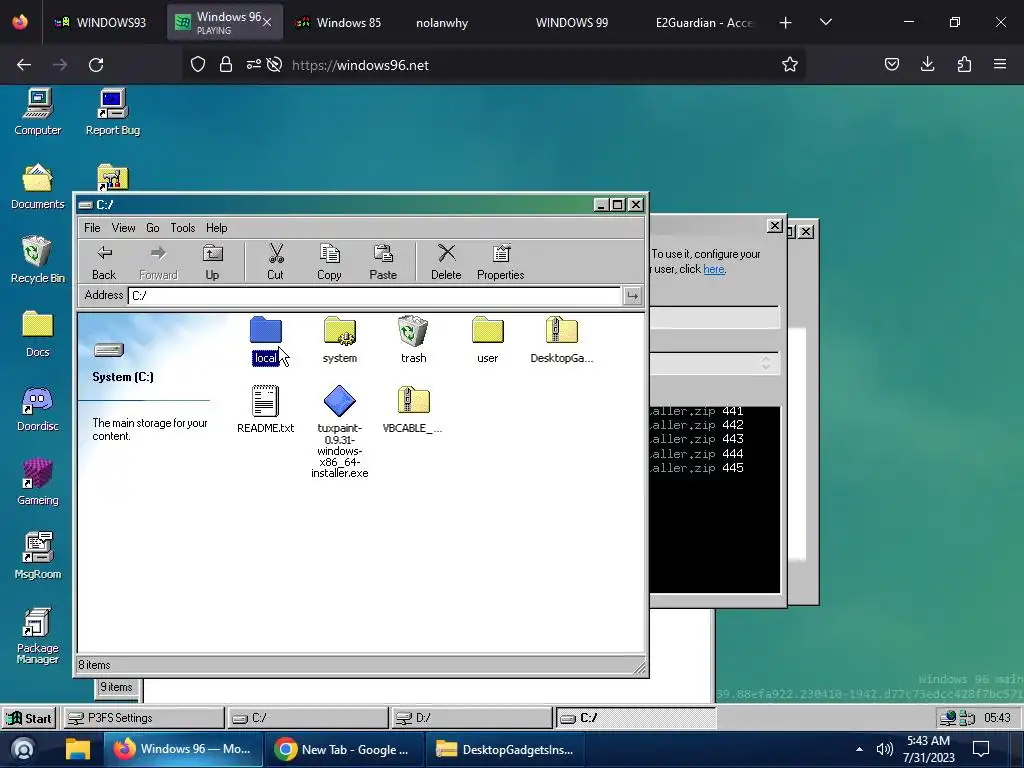Open Google Chrome from Windows taskbar
Image resolution: width=1024 pixels, height=768 pixels.
[x=345, y=750]
